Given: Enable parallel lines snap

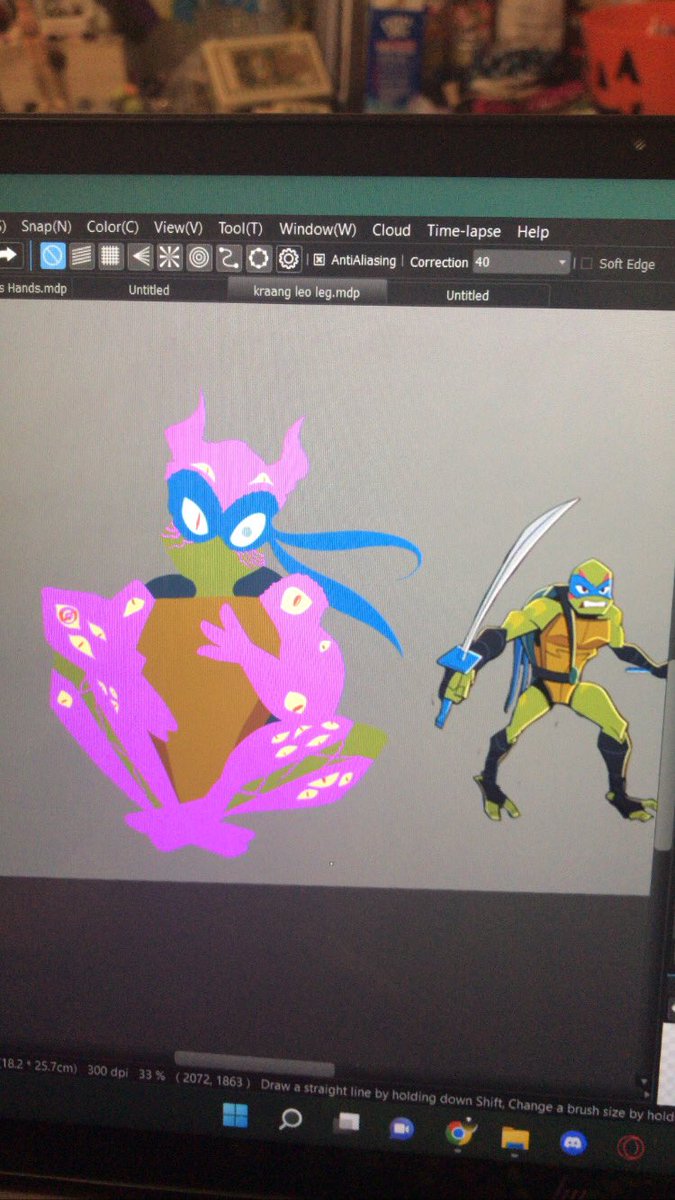Looking at the screenshot, I should coord(81,257).
